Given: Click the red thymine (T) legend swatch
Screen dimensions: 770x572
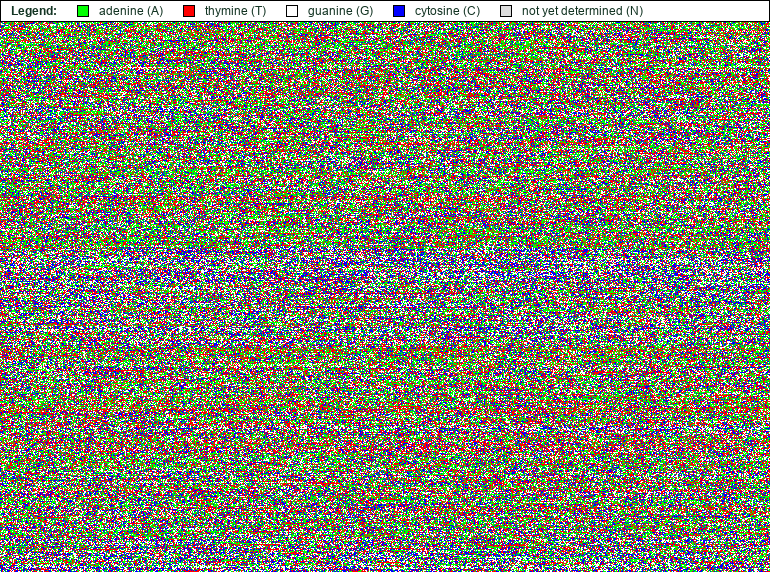Looking at the screenshot, I should coord(189,11).
